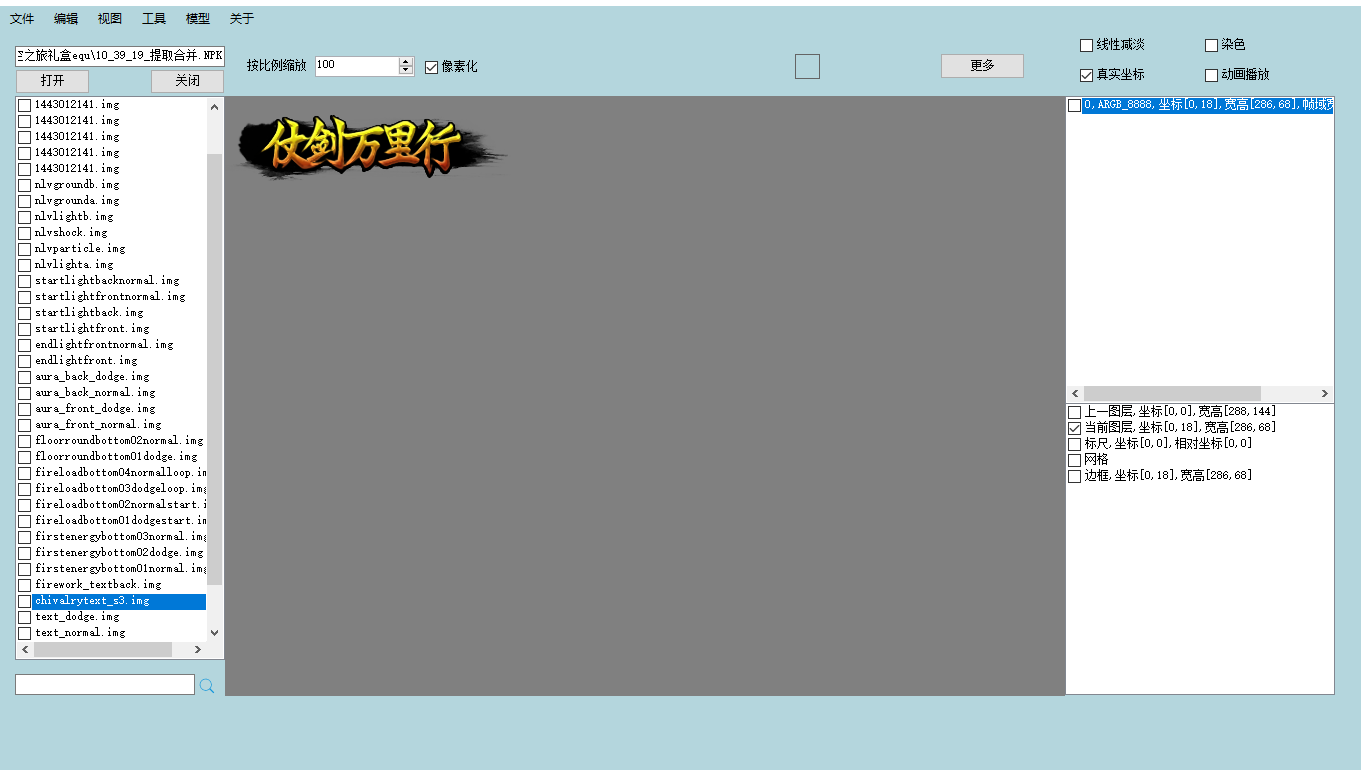The width and height of the screenshot is (1361, 770).
Task: Click the 仗剑万里行 title image preview
Action: [370, 147]
